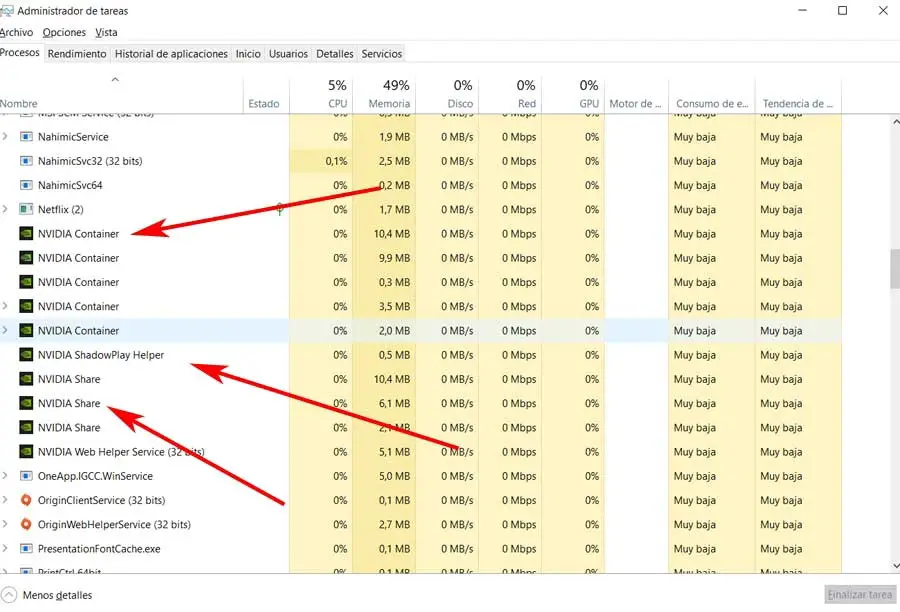
Task: Click the OriginWebHelperService process icon
Action: [26, 524]
